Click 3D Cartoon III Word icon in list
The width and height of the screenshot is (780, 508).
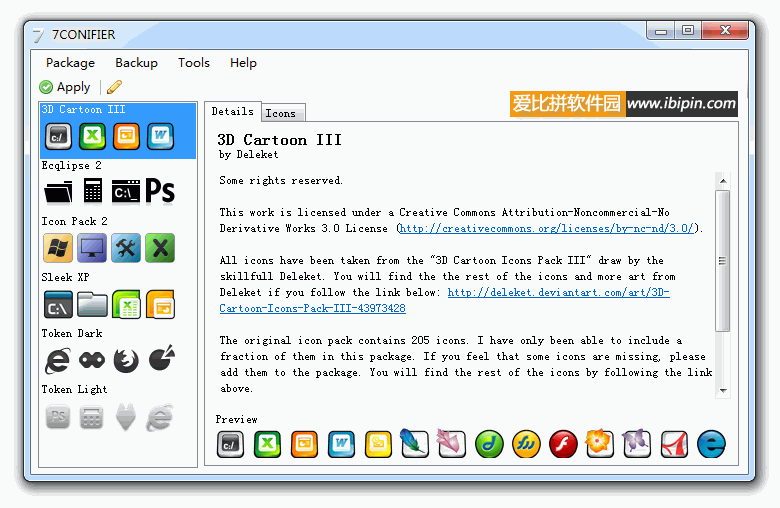(x=160, y=136)
